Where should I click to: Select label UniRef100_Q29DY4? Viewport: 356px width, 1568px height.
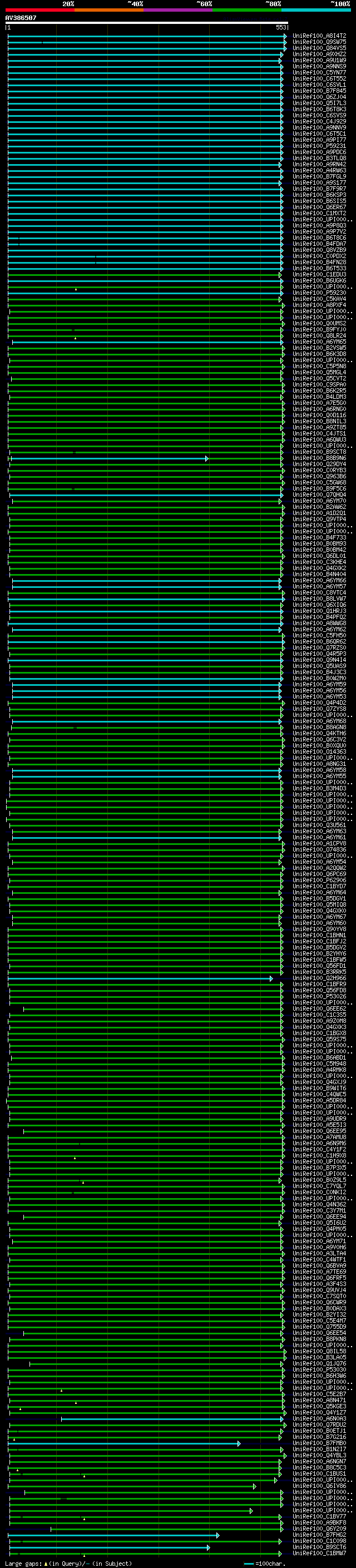tap(319, 464)
